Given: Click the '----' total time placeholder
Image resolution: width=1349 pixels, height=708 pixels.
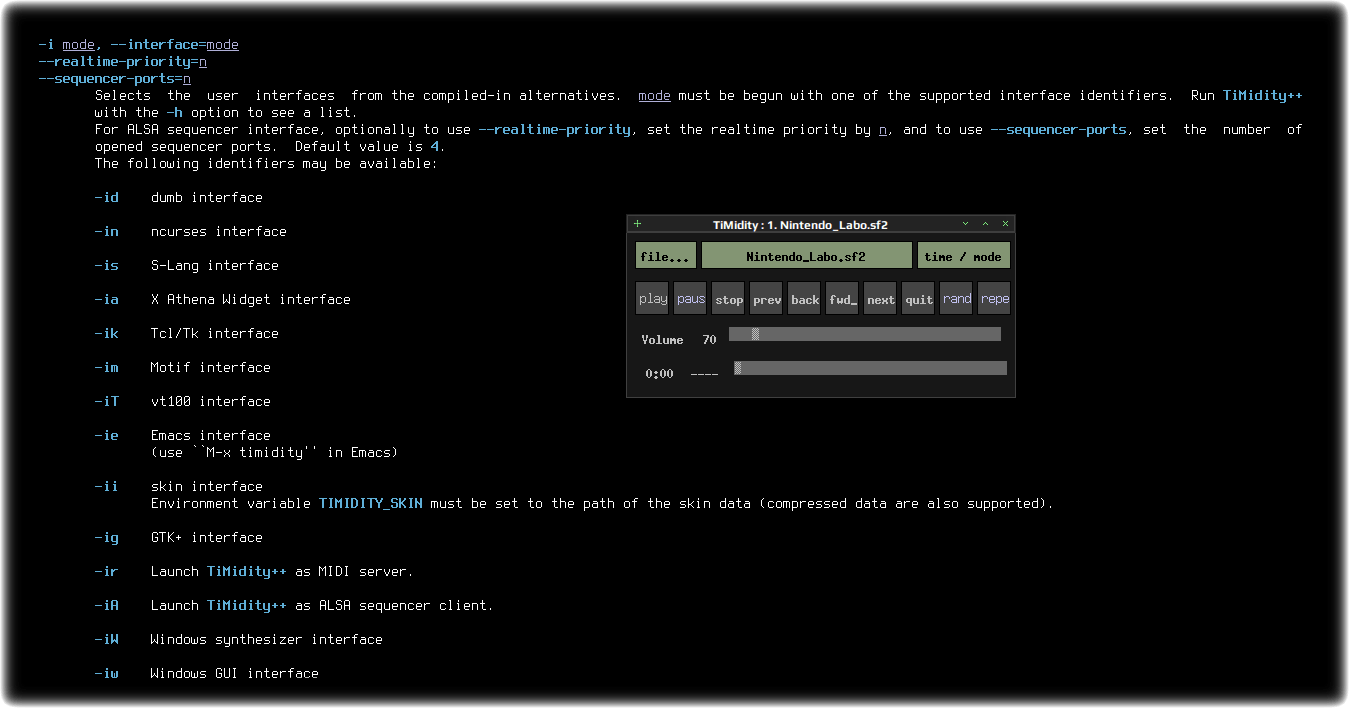Looking at the screenshot, I should pyautogui.click(x=704, y=374).
